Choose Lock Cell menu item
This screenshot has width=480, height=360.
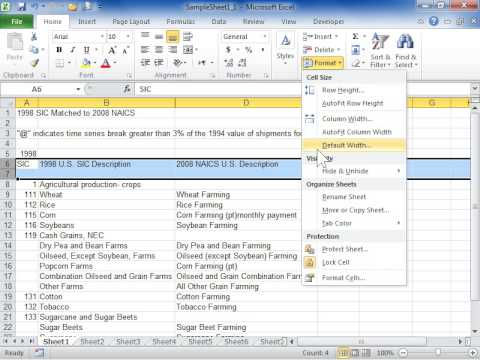click(x=354, y=263)
